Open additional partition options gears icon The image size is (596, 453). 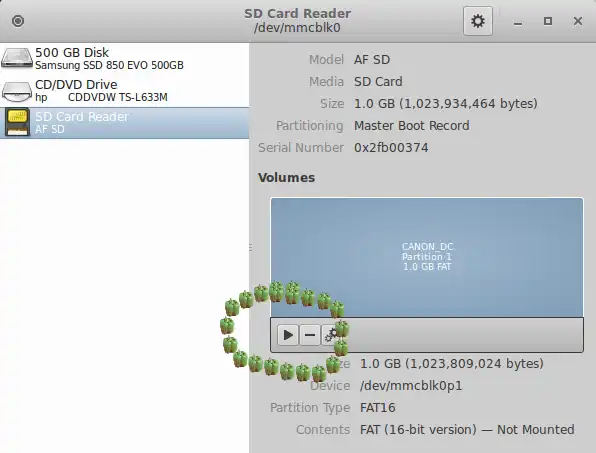[x=331, y=335]
